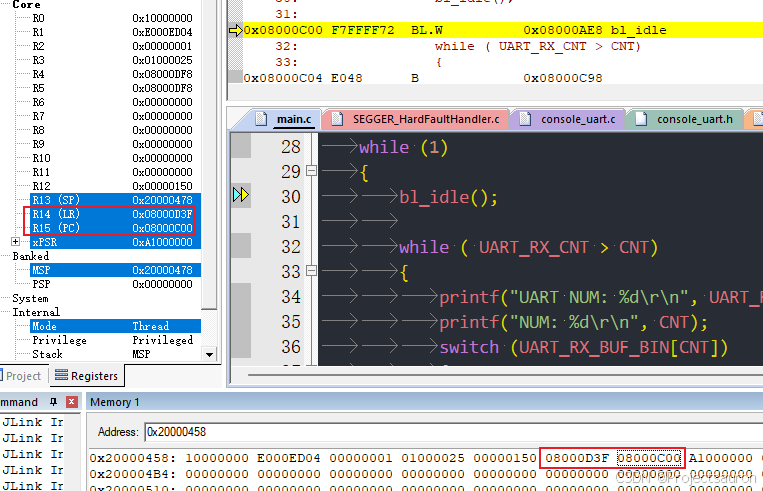Collapse the code block at line 29
Screen dimensions: 763x491
pyautogui.click(x=310, y=172)
